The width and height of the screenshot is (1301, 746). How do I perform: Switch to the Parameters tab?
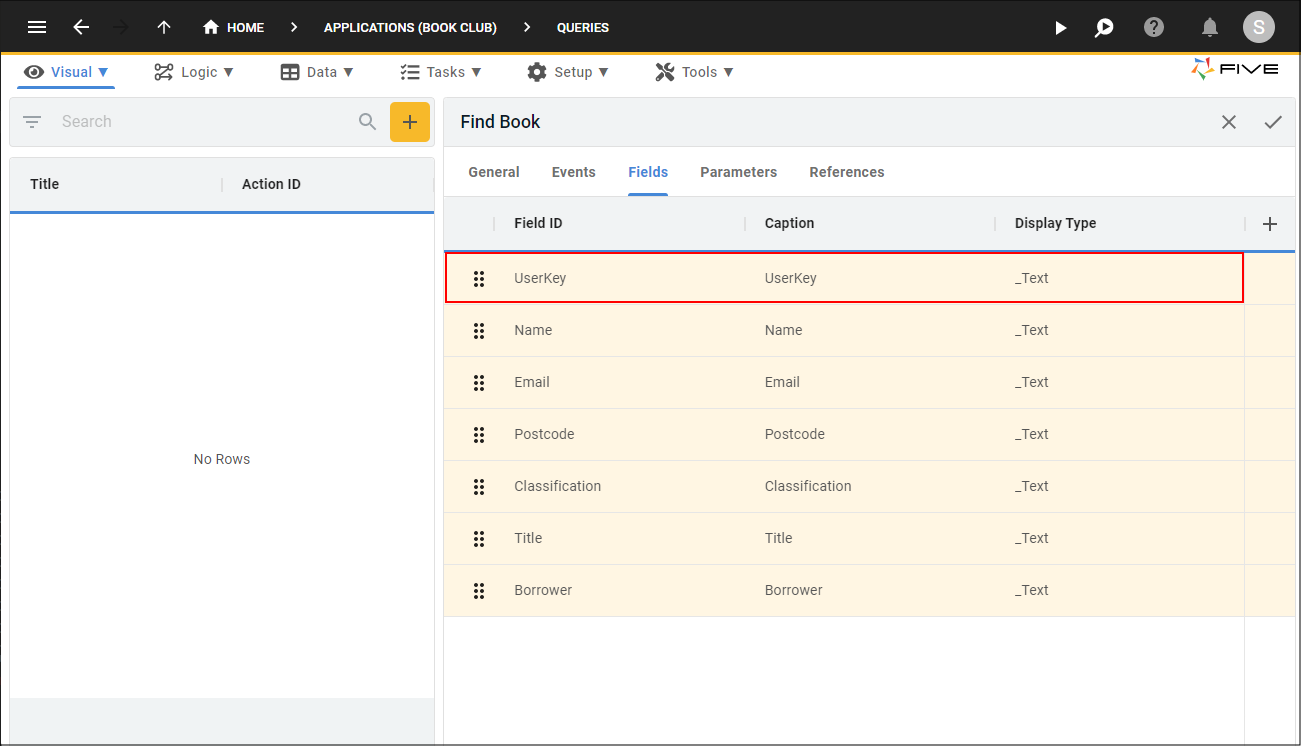pos(739,172)
